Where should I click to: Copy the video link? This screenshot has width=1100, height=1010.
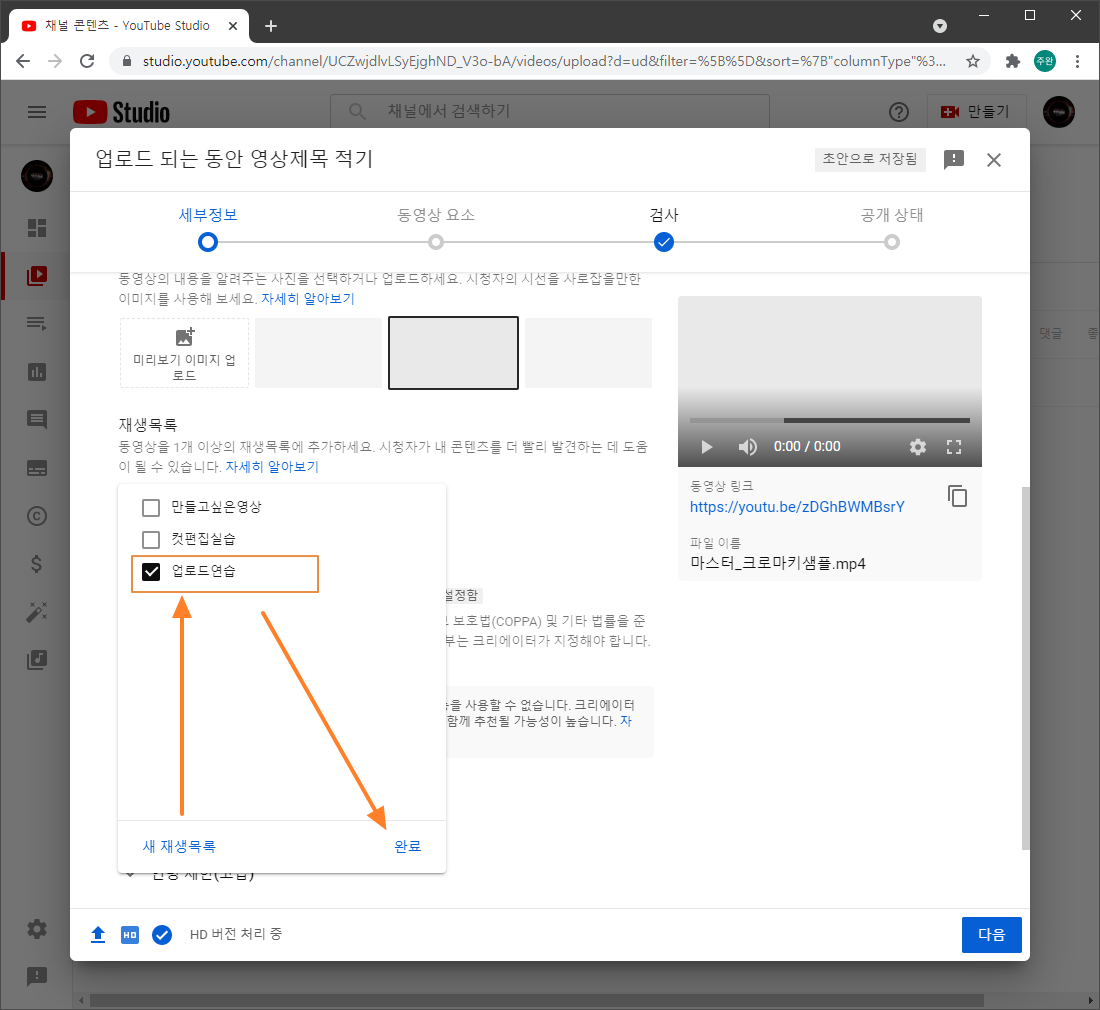click(x=958, y=496)
